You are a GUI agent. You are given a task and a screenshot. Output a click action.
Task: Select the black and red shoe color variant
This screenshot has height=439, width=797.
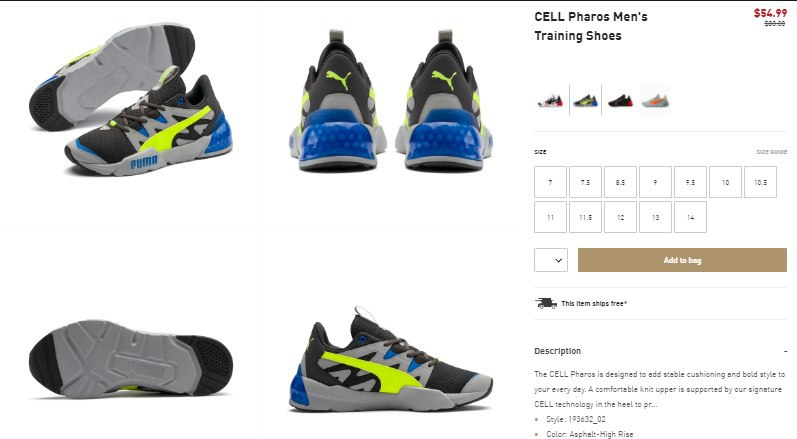point(620,100)
